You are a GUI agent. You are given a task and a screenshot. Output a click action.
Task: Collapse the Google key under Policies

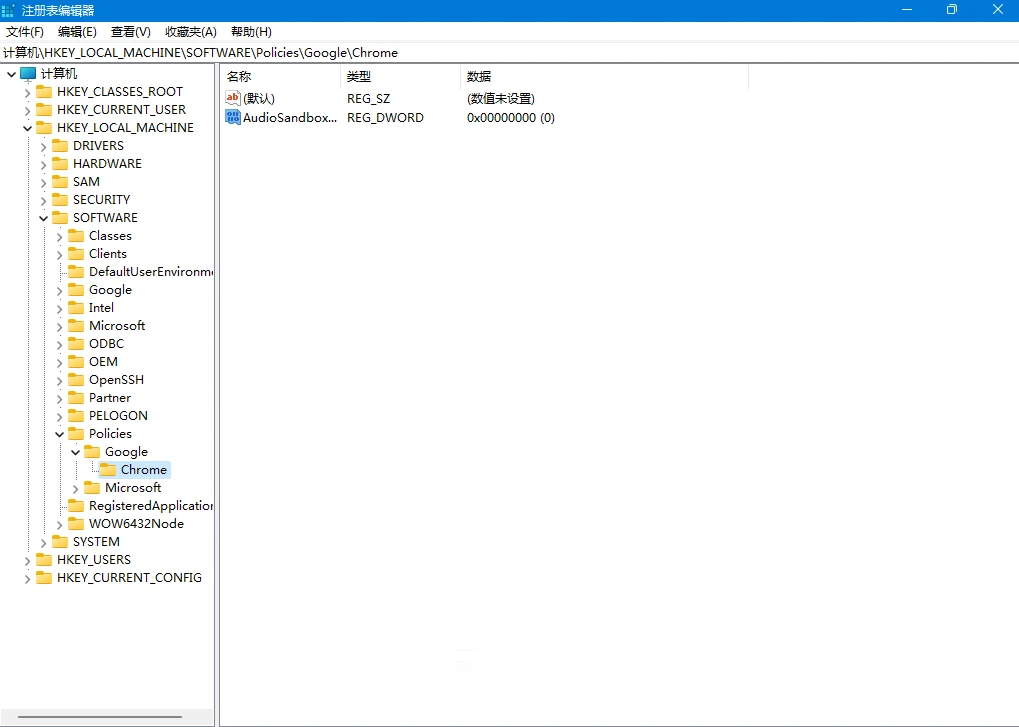75,452
